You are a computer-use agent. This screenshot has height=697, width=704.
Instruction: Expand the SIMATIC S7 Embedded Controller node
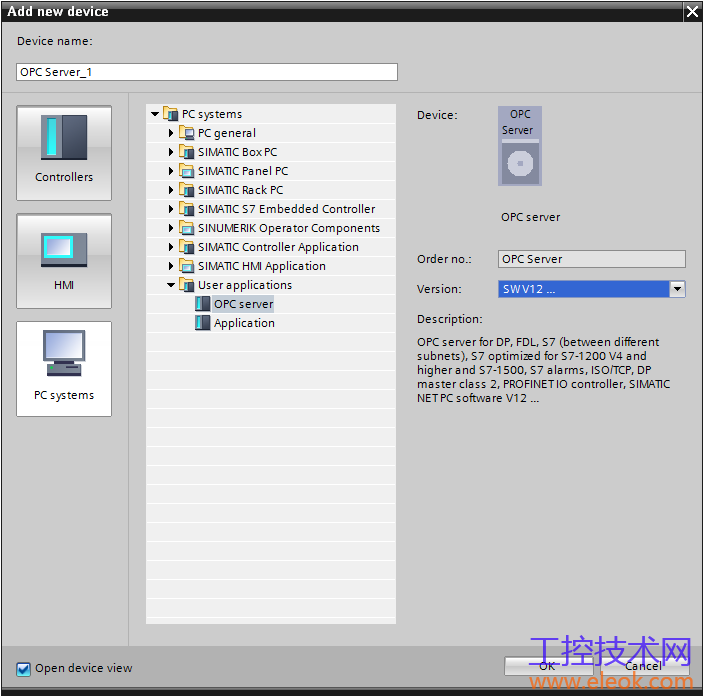click(x=171, y=209)
